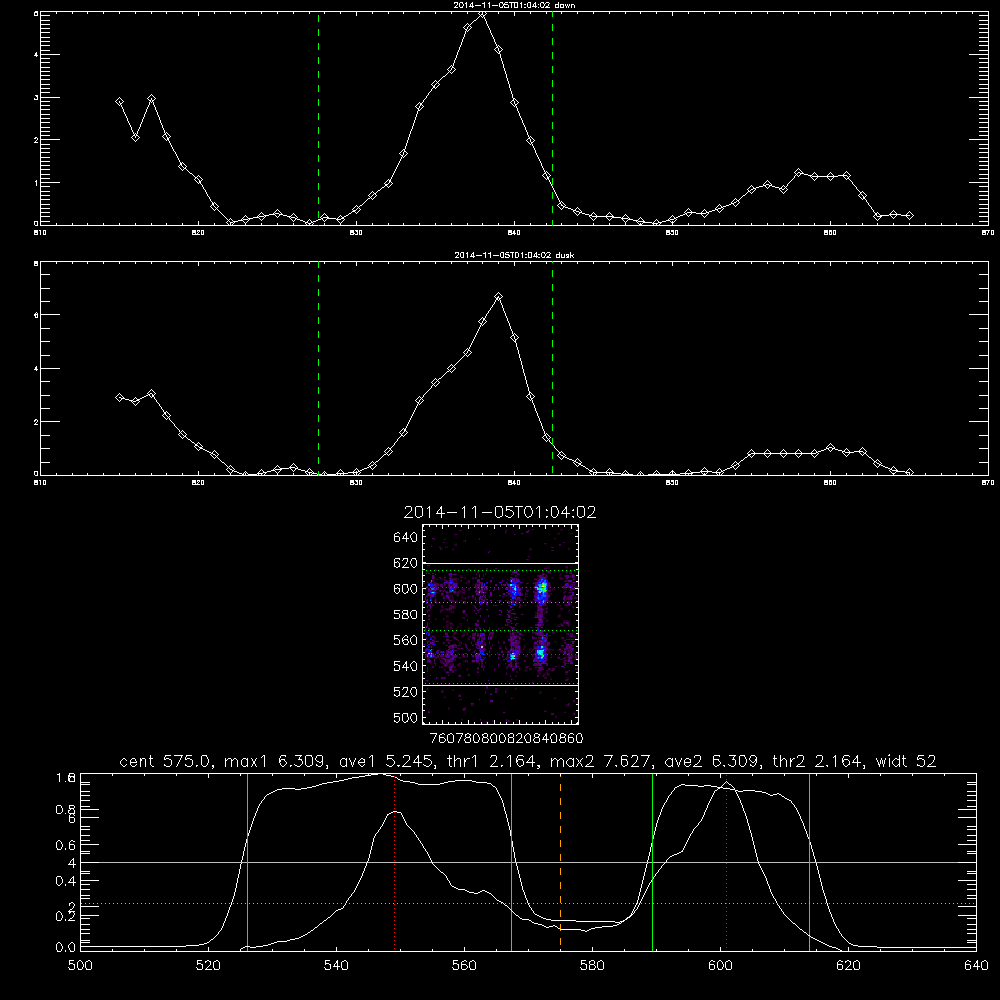1000x1000 pixels.
Task: Click the green vertical line near 526
Action: pos(247,861)
